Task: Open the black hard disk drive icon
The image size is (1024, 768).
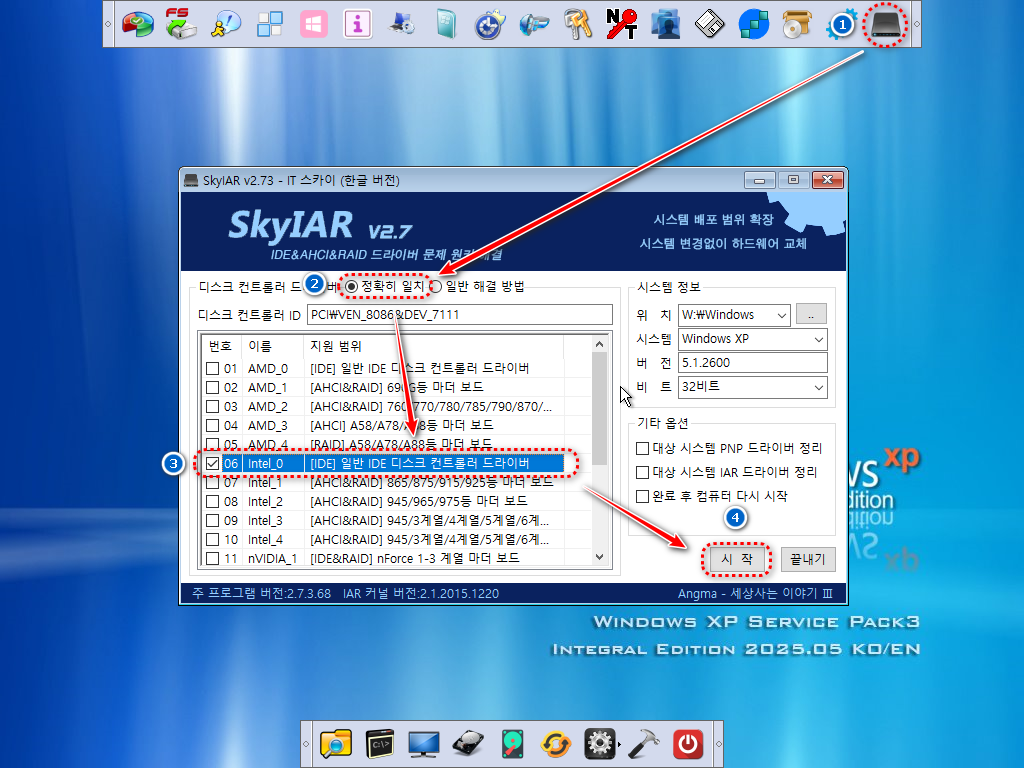Action: point(468,744)
